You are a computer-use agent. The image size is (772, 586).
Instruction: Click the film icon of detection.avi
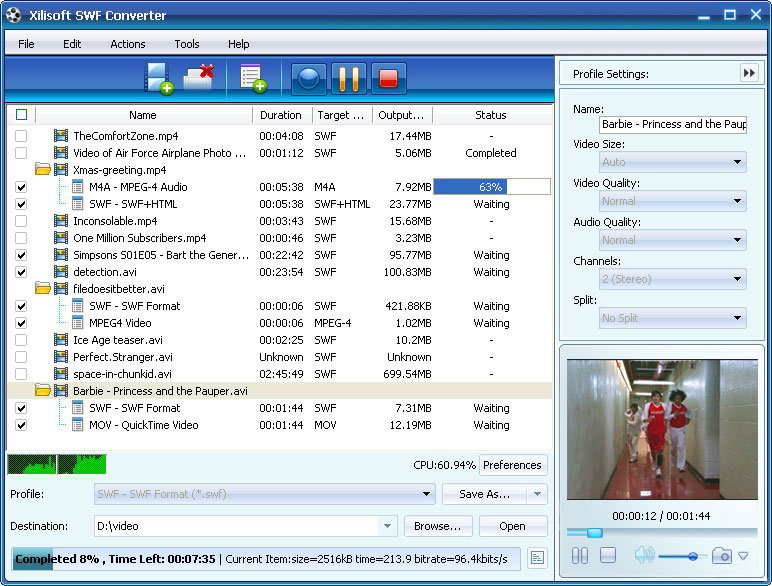61,272
